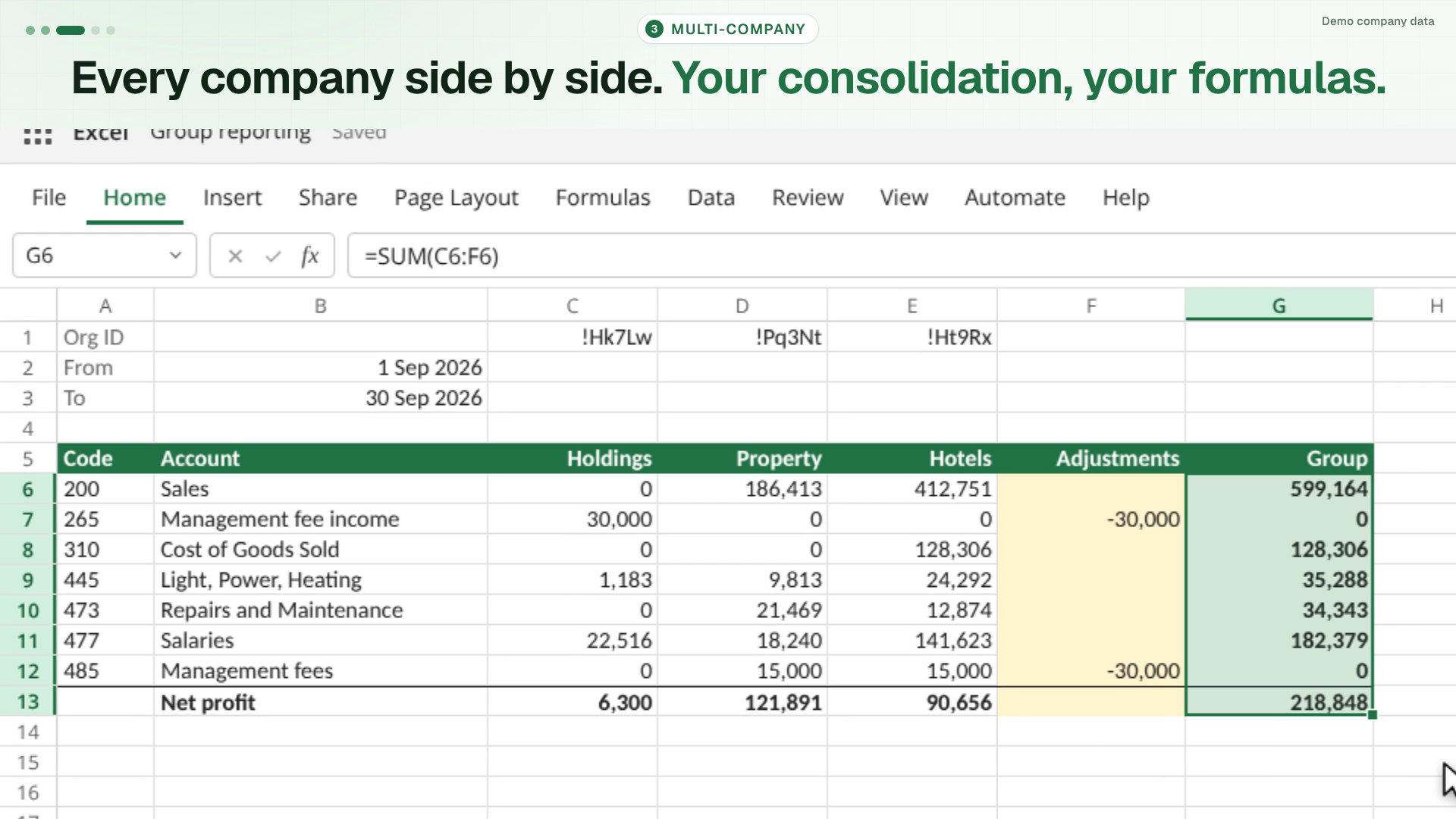The width and height of the screenshot is (1456, 819).
Task: Click the 'Group reporting' workbook title
Action: (231, 133)
